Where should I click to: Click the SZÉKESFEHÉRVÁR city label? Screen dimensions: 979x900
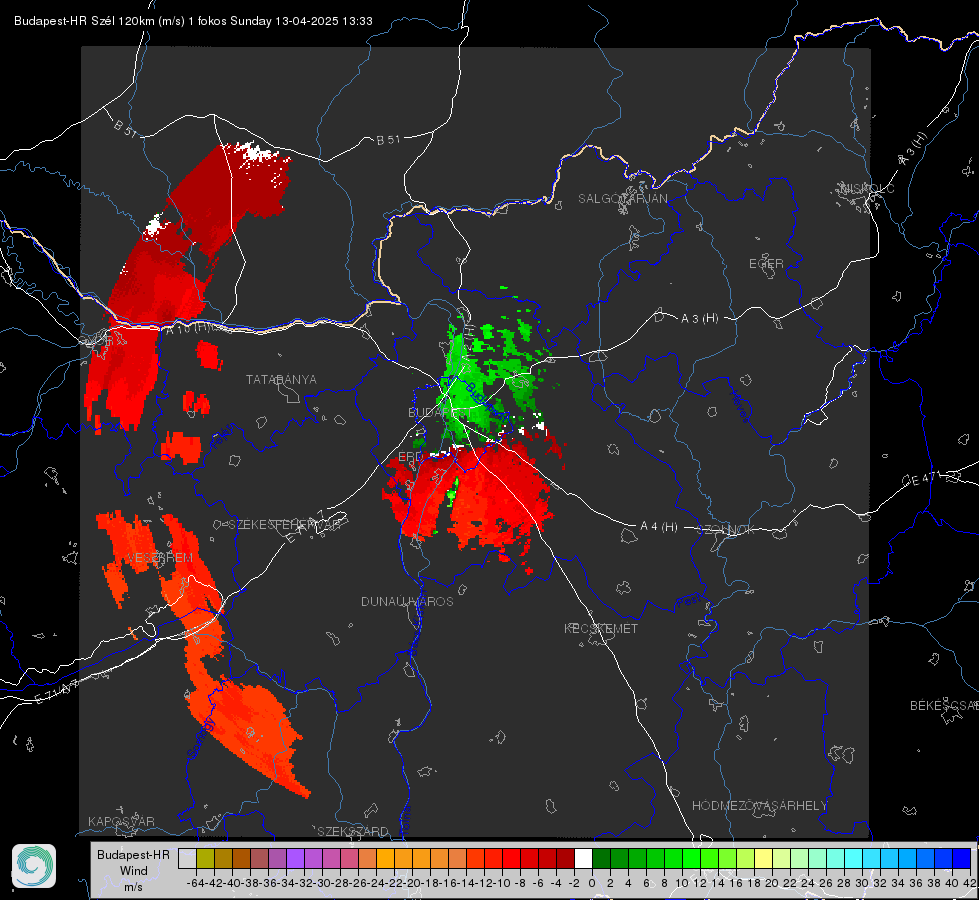tap(284, 525)
